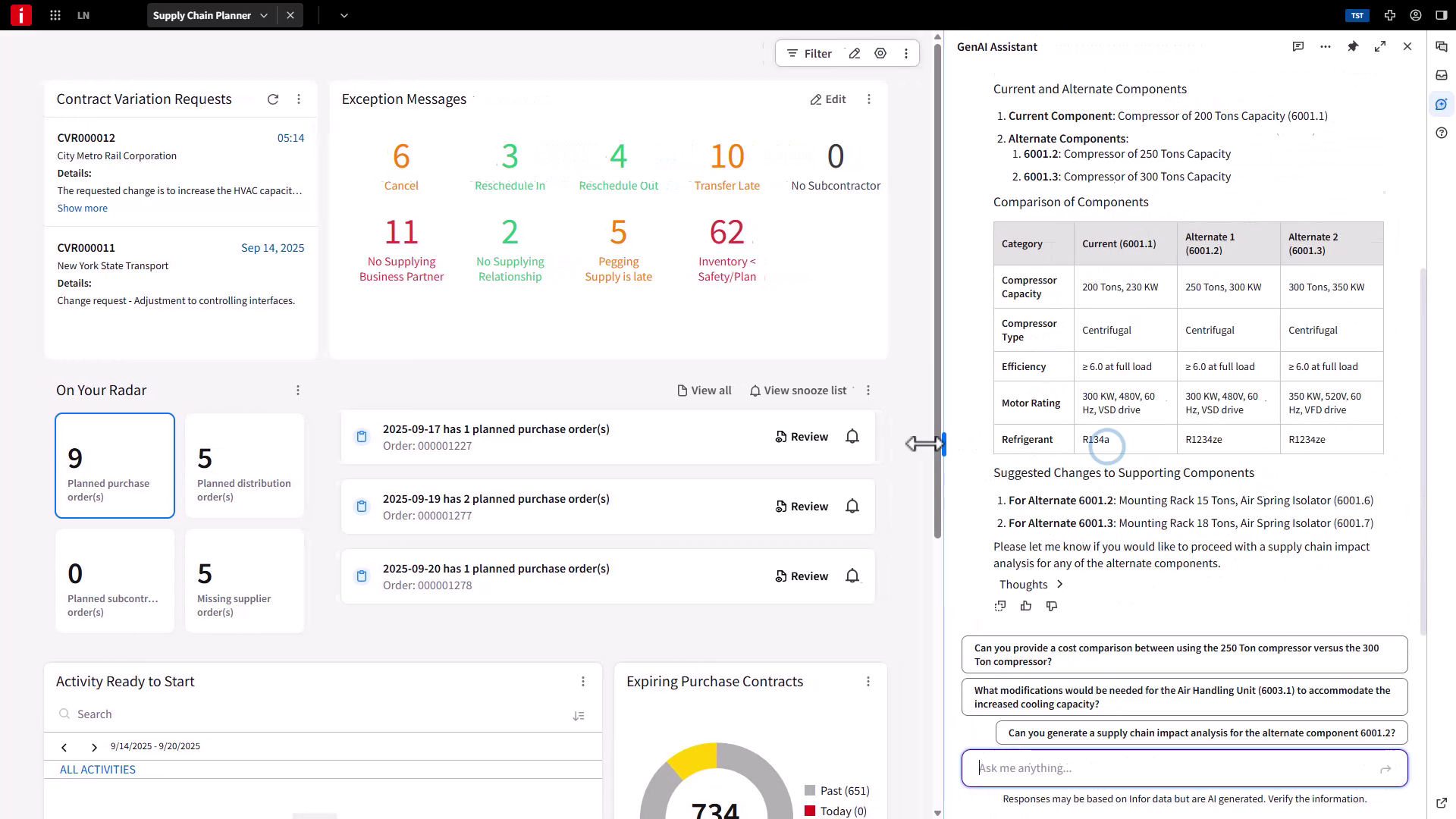The width and height of the screenshot is (1456, 819).
Task: Snooze the Order 000001227 notification bell
Action: pos(852,437)
